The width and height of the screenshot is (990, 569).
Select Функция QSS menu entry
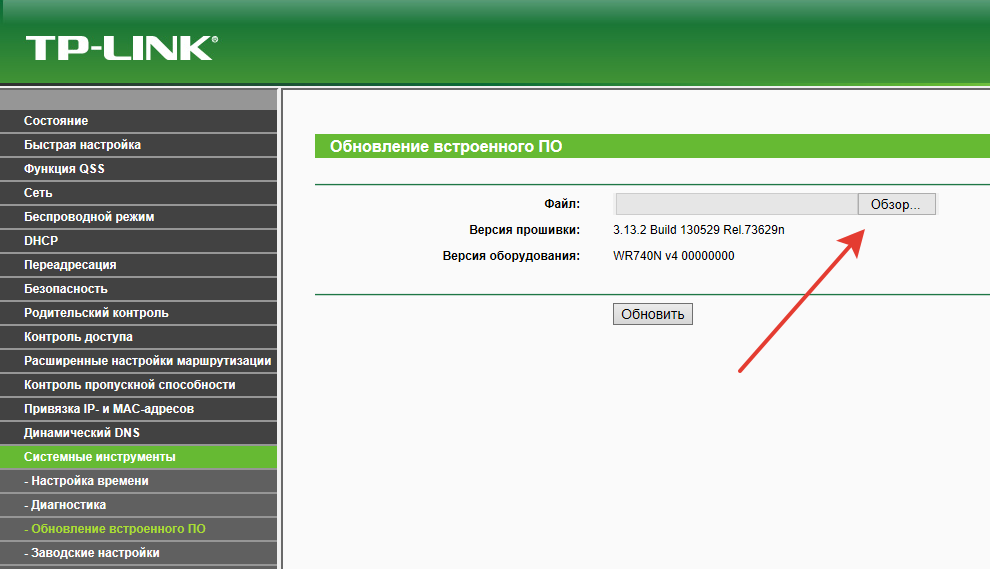click(138, 169)
